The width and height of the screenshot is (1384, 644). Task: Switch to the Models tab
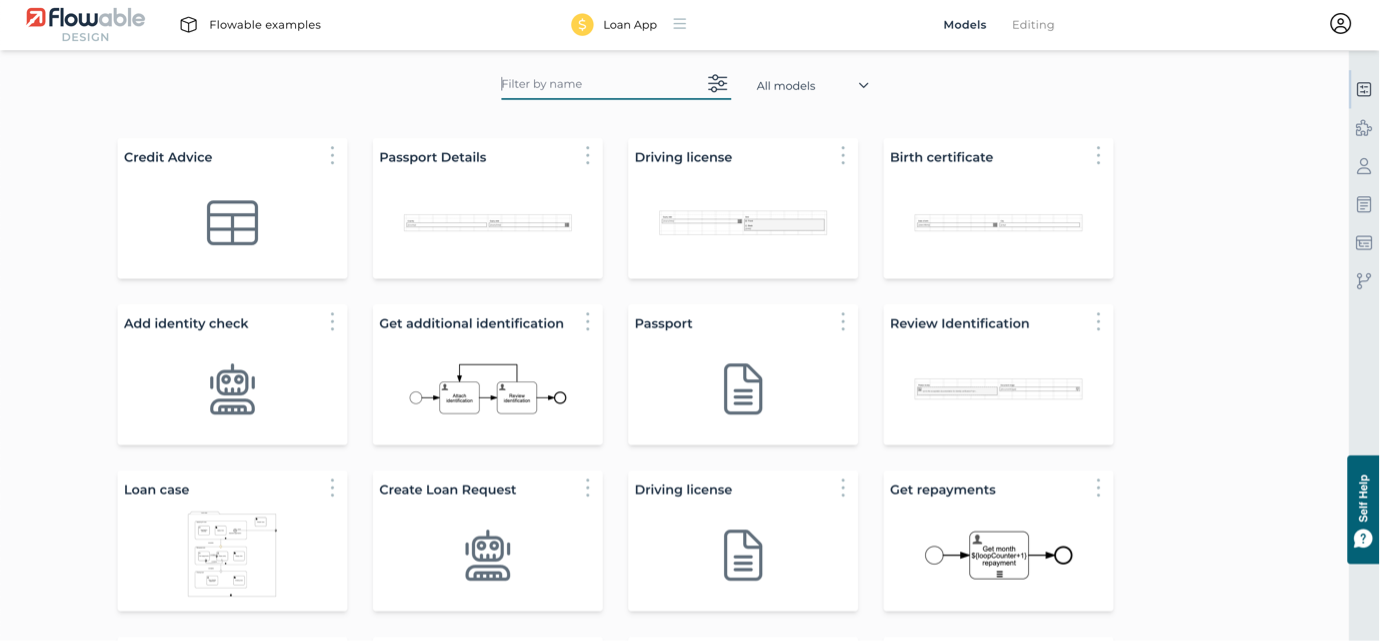[x=964, y=25]
